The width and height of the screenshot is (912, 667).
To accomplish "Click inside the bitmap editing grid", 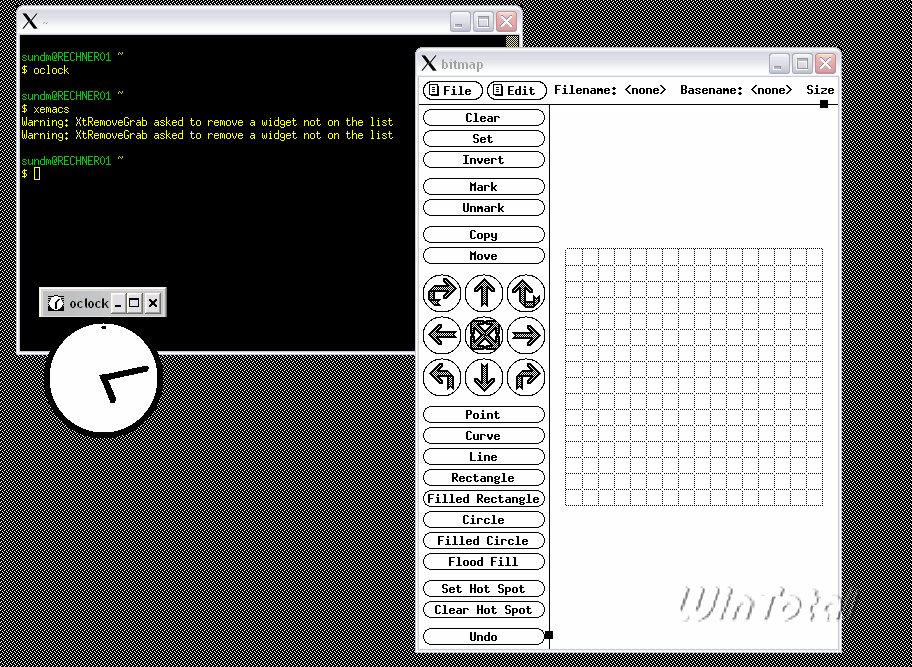I will tap(694, 377).
